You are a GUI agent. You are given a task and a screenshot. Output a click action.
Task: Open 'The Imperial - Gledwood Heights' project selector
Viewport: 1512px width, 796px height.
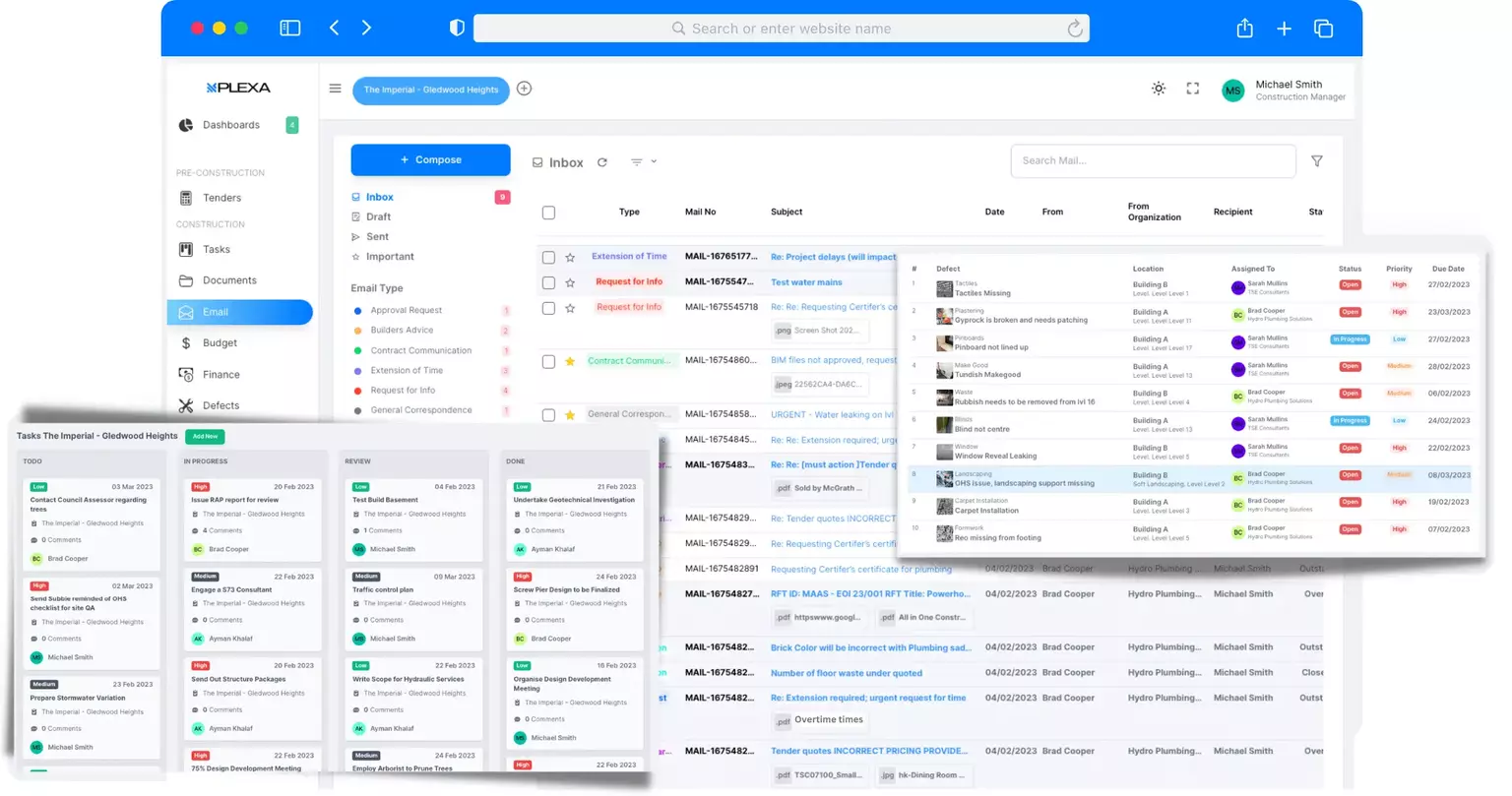point(430,91)
